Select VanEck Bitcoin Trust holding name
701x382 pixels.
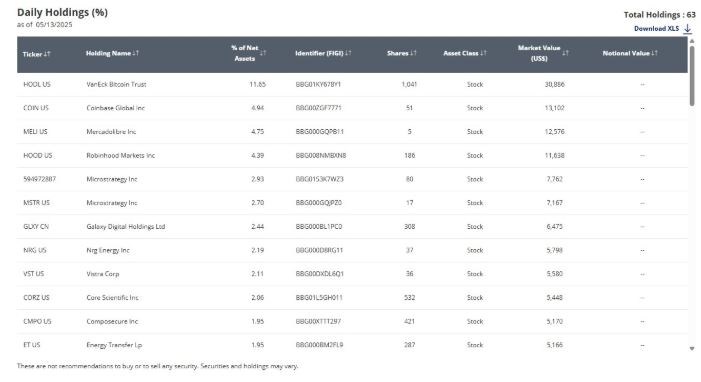click(x=116, y=84)
